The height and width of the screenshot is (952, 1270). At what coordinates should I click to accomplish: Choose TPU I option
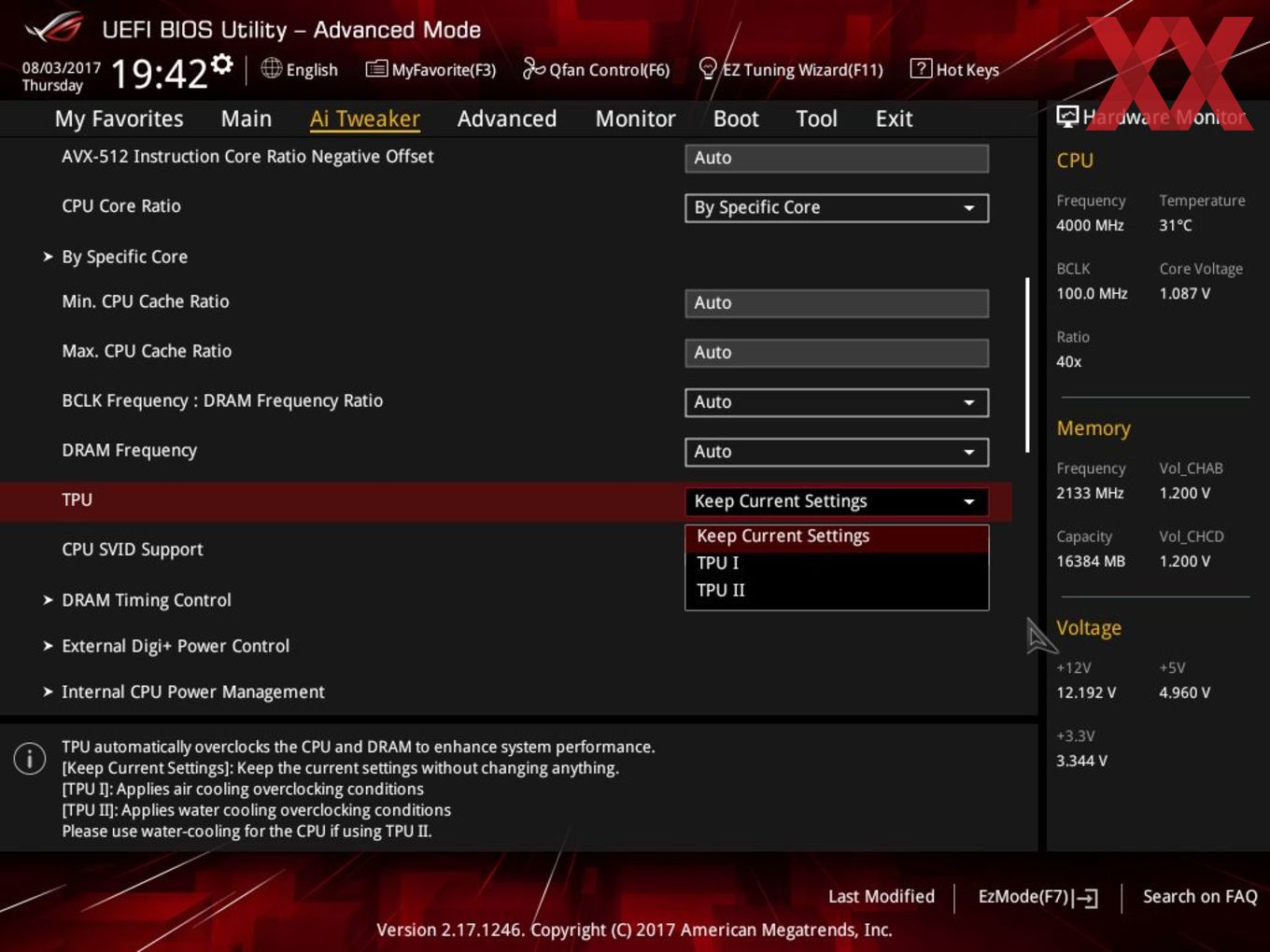(837, 563)
